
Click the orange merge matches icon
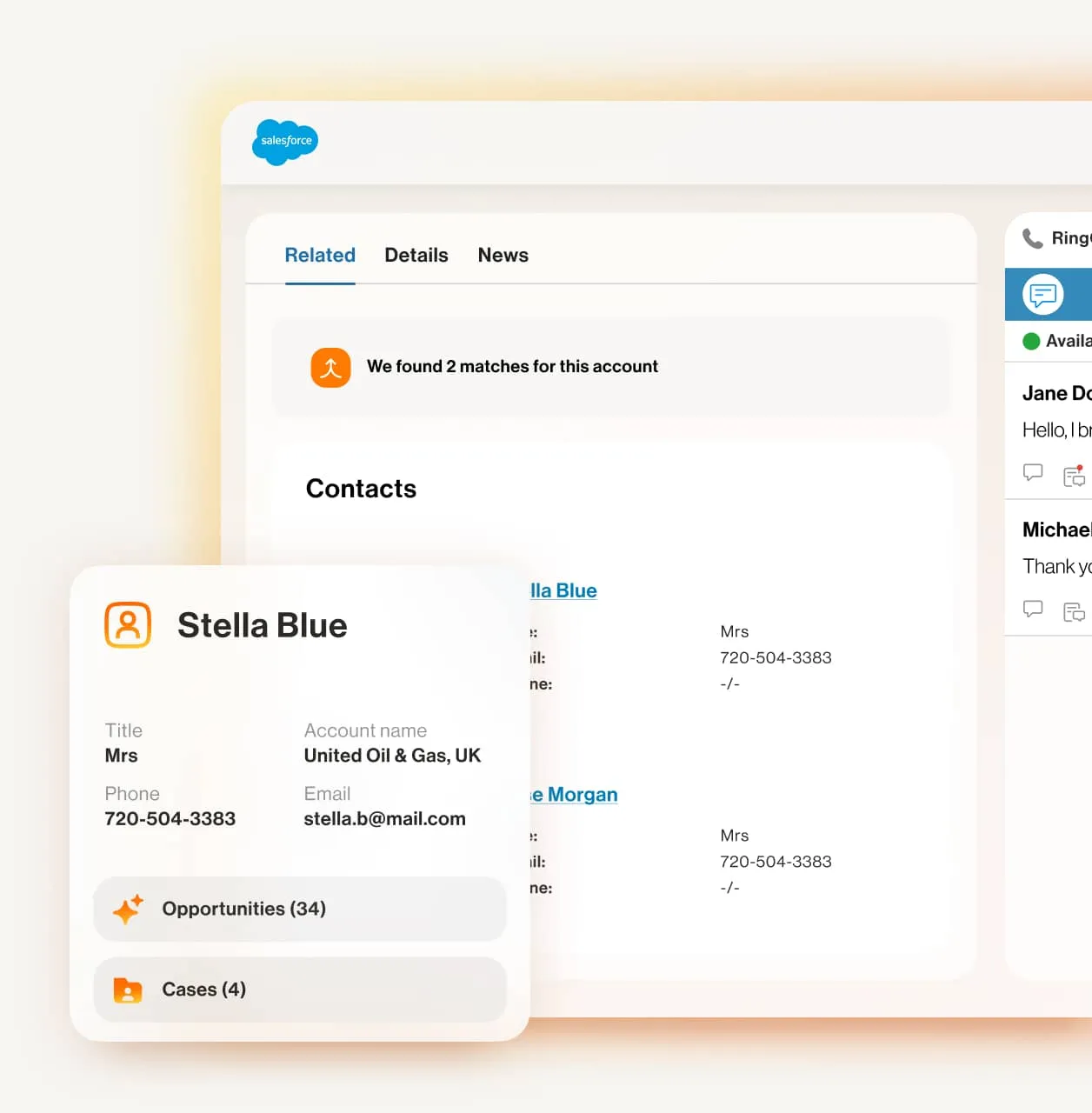tap(330, 367)
